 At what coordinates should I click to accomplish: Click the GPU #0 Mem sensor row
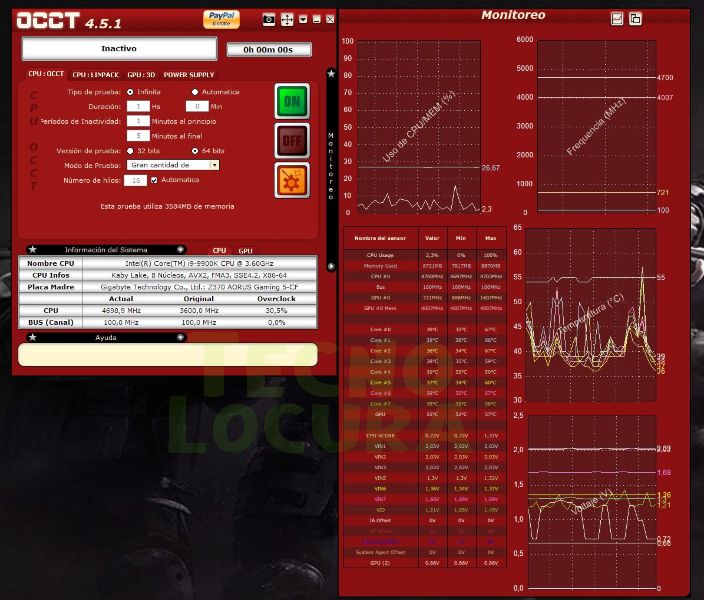(x=425, y=309)
